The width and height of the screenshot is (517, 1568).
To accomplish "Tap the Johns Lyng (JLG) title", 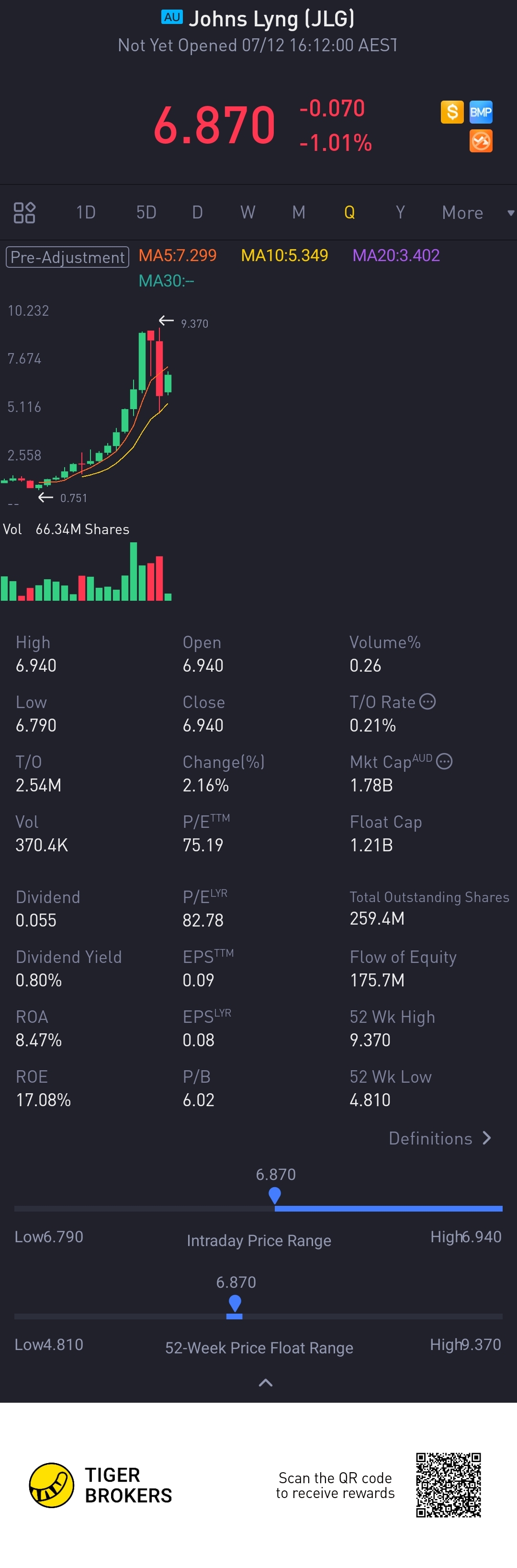I will 271,19.
